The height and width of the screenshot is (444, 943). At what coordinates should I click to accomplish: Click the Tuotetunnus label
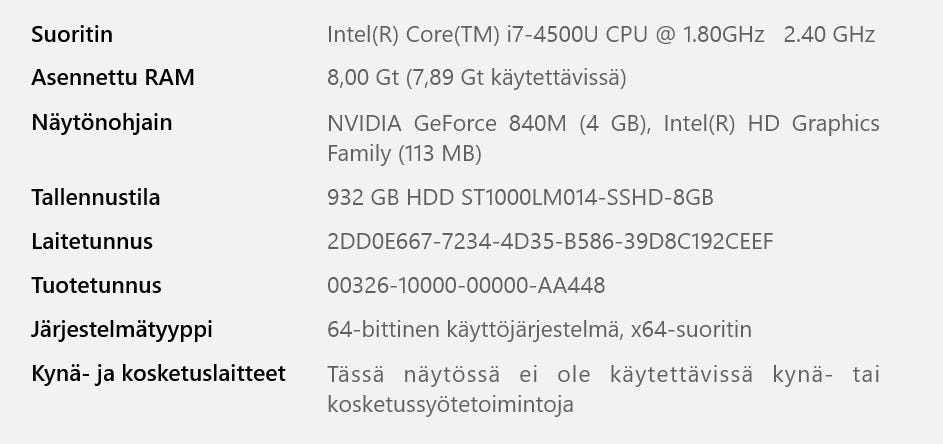[x=96, y=285]
